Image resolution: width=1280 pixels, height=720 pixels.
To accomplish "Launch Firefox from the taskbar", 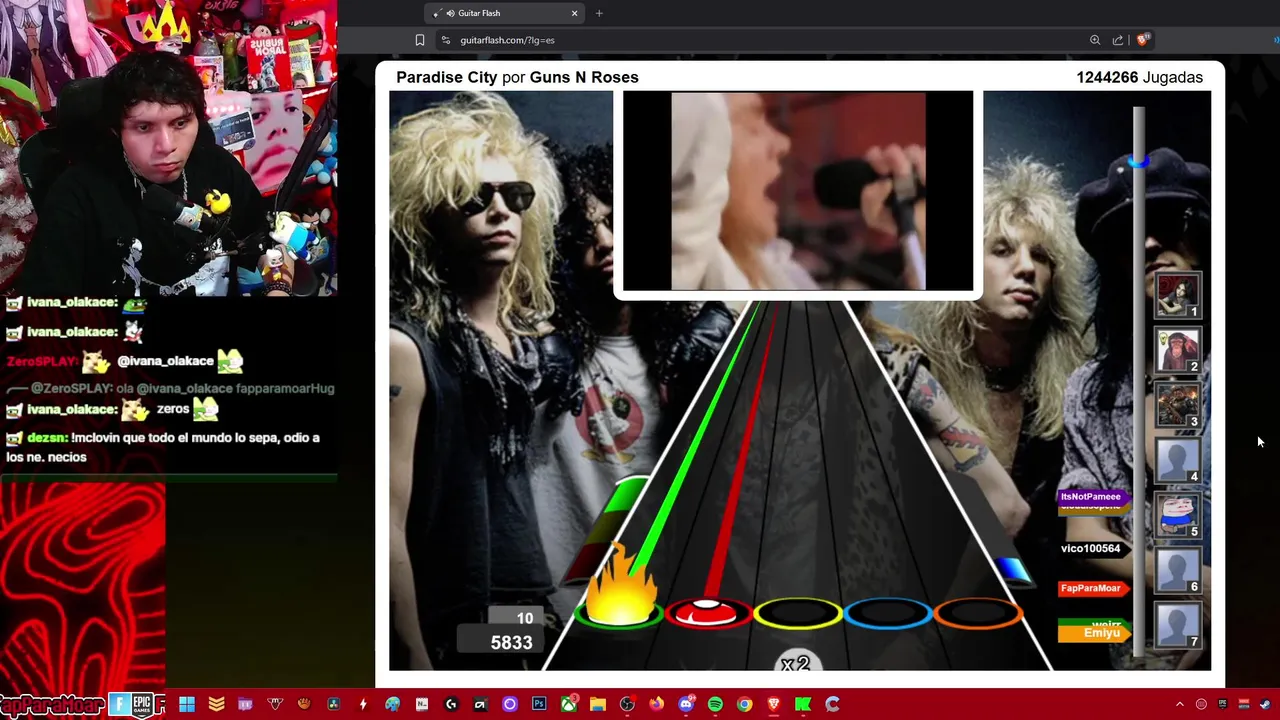I will pos(657,704).
